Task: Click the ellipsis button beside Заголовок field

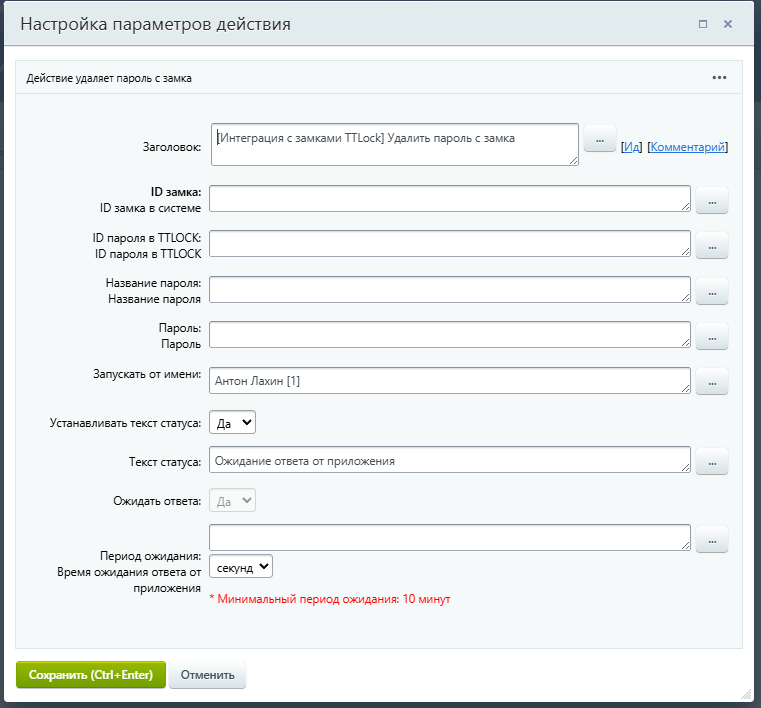Action: 599,141
